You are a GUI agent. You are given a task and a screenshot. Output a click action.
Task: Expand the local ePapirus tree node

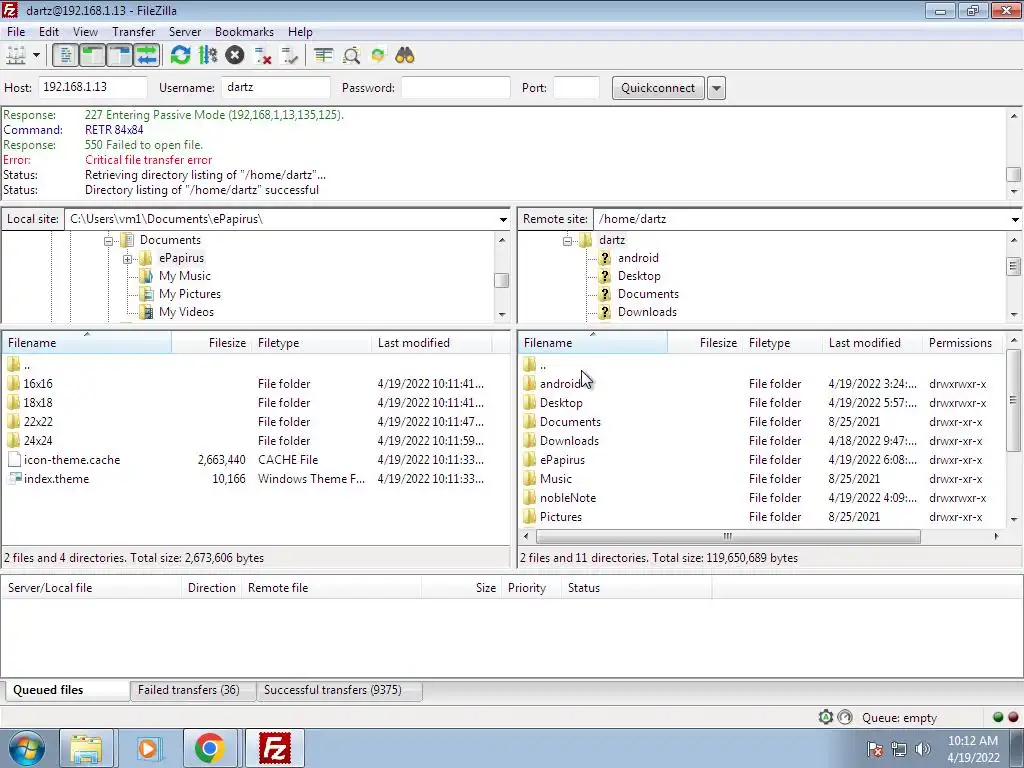(127, 259)
